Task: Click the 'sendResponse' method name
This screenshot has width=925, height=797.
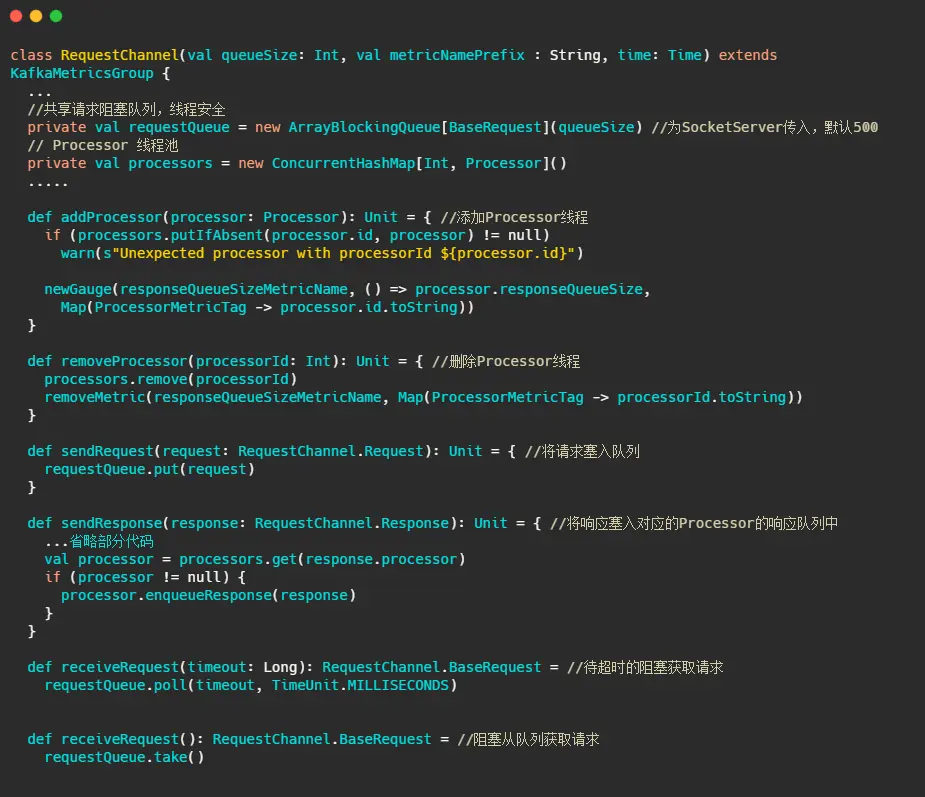Action: click(111, 523)
